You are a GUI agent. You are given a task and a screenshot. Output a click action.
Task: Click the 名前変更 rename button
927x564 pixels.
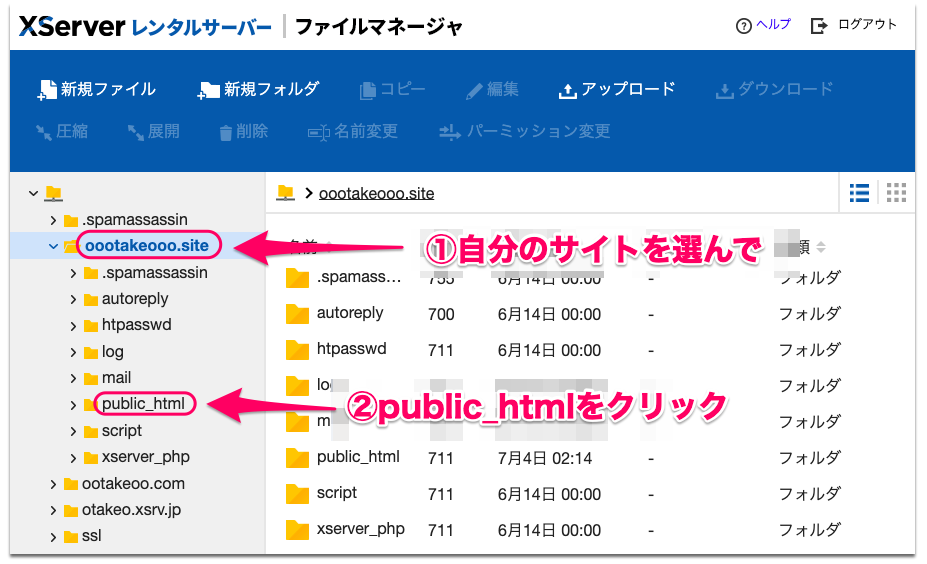(x=353, y=131)
